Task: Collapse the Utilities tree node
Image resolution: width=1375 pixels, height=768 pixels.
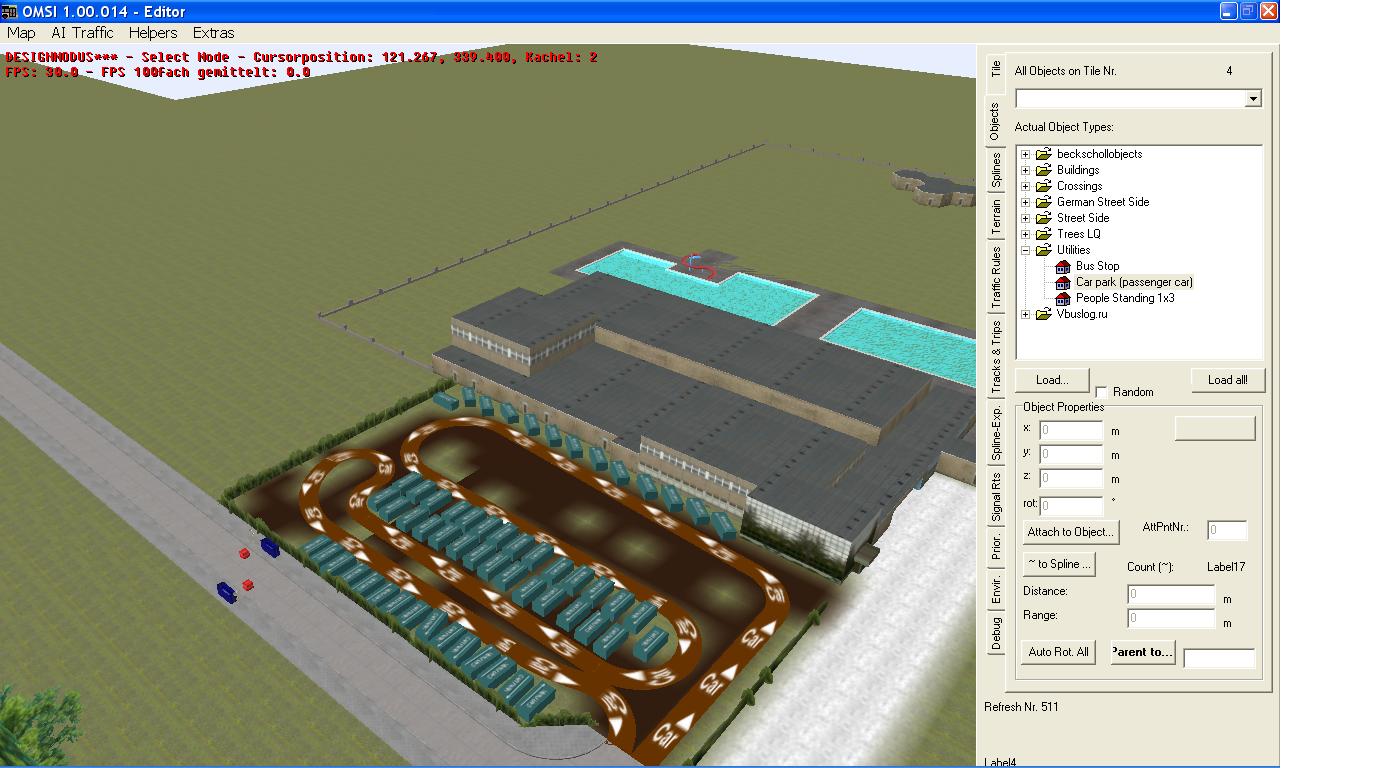Action: (1025, 250)
